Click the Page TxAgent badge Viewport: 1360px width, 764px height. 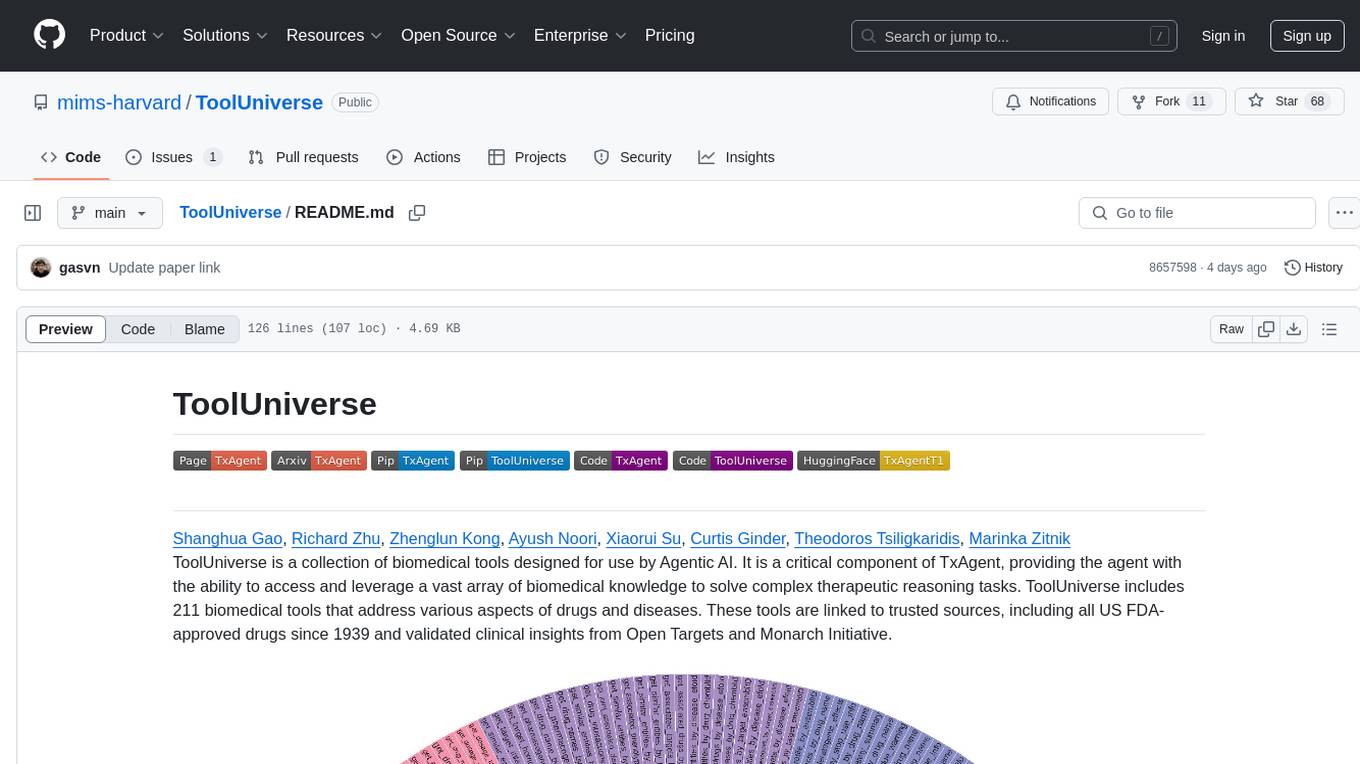pos(219,461)
